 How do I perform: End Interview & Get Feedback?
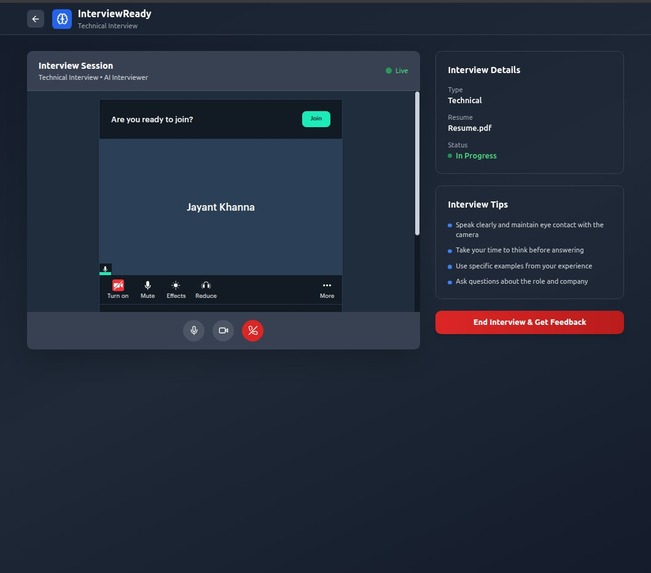(x=529, y=322)
